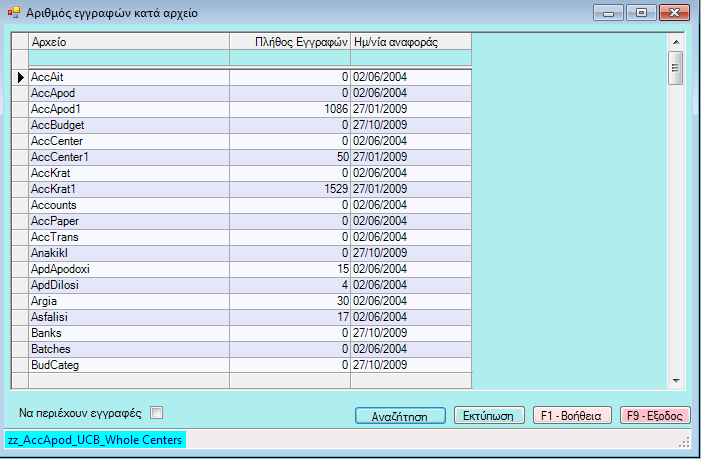Image resolution: width=701 pixels, height=459 pixels.
Task: Click record count 30 in Argia row
Action: tap(290, 301)
